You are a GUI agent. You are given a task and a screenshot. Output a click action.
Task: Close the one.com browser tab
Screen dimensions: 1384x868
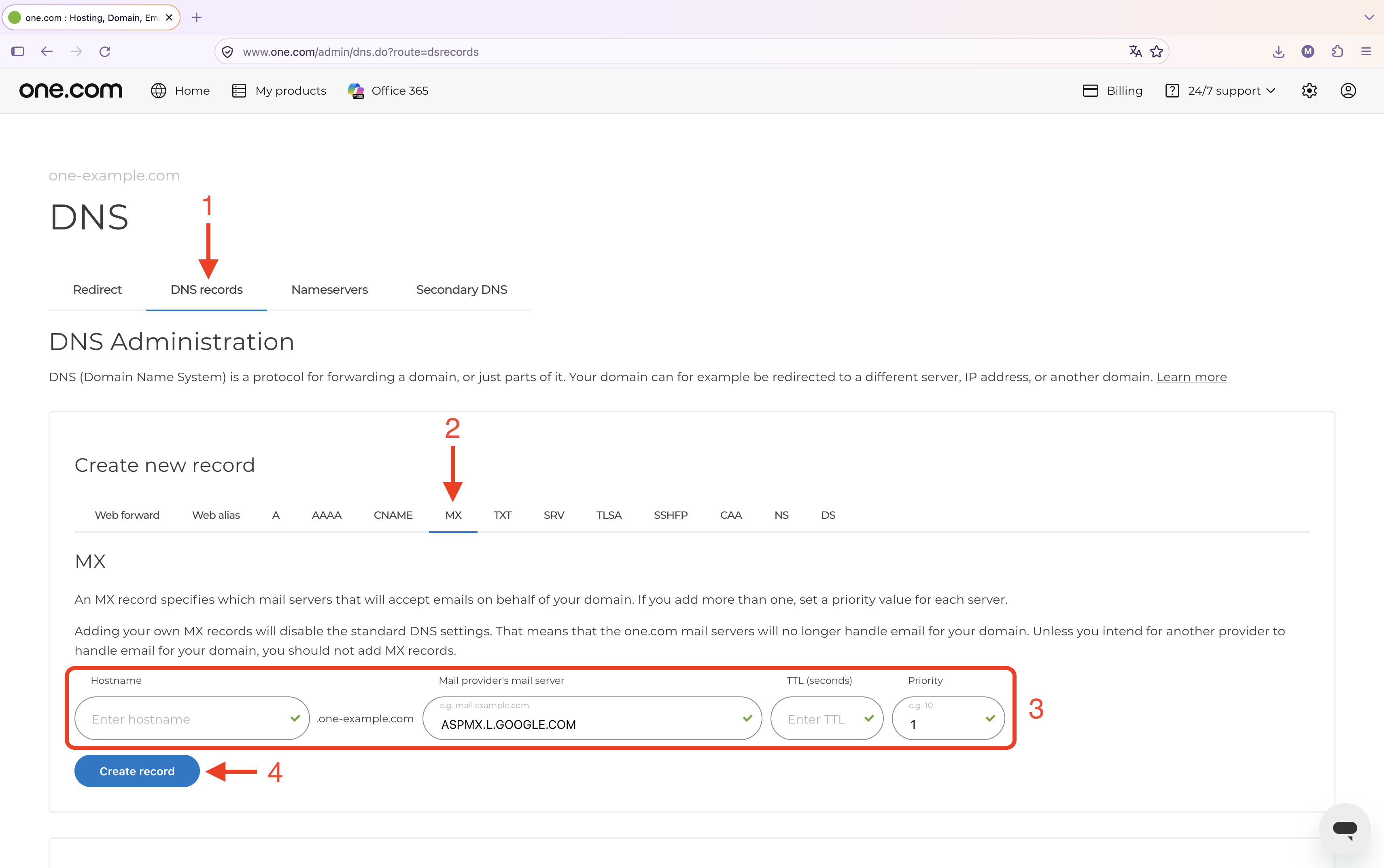pos(169,18)
